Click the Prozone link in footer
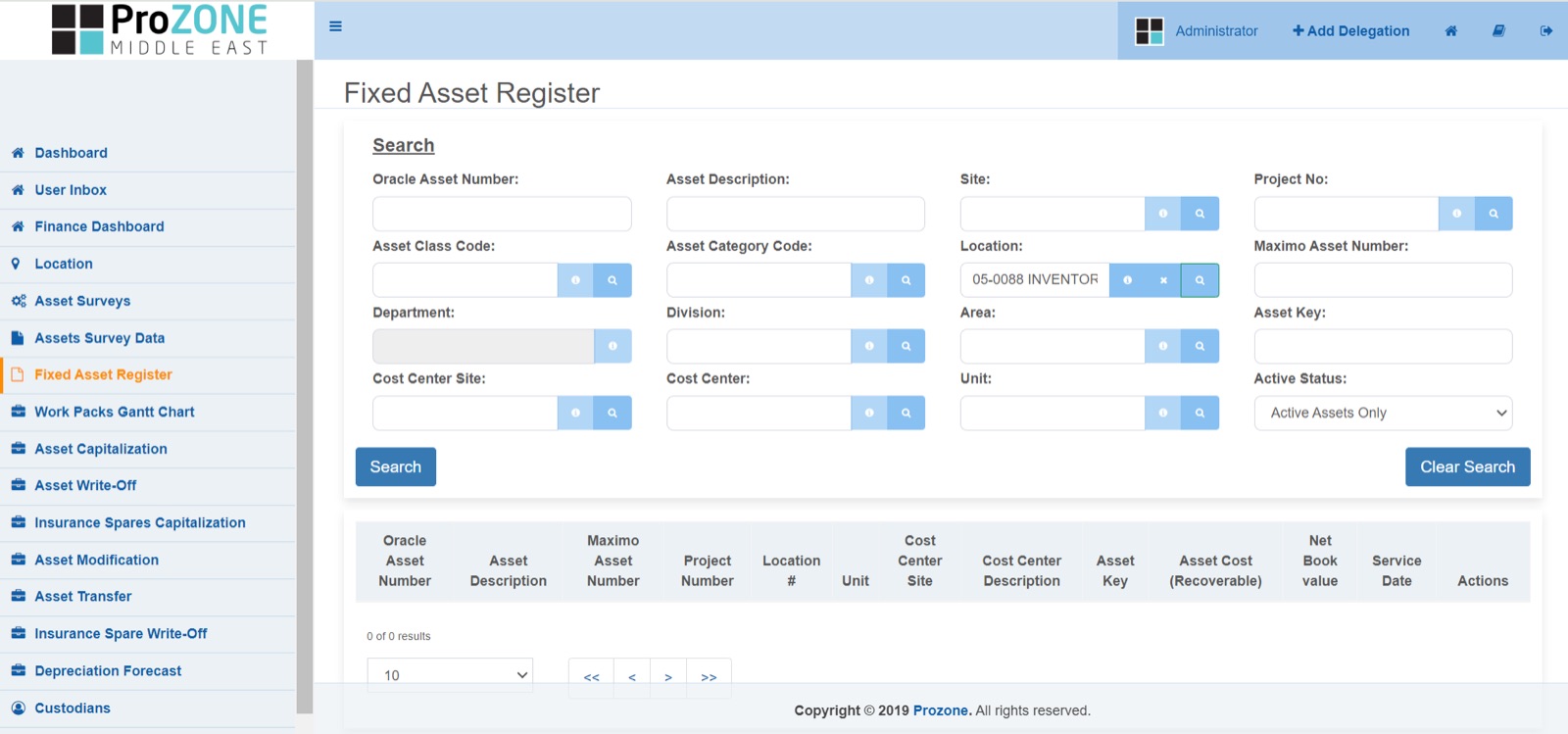1568x734 pixels. 943,710
